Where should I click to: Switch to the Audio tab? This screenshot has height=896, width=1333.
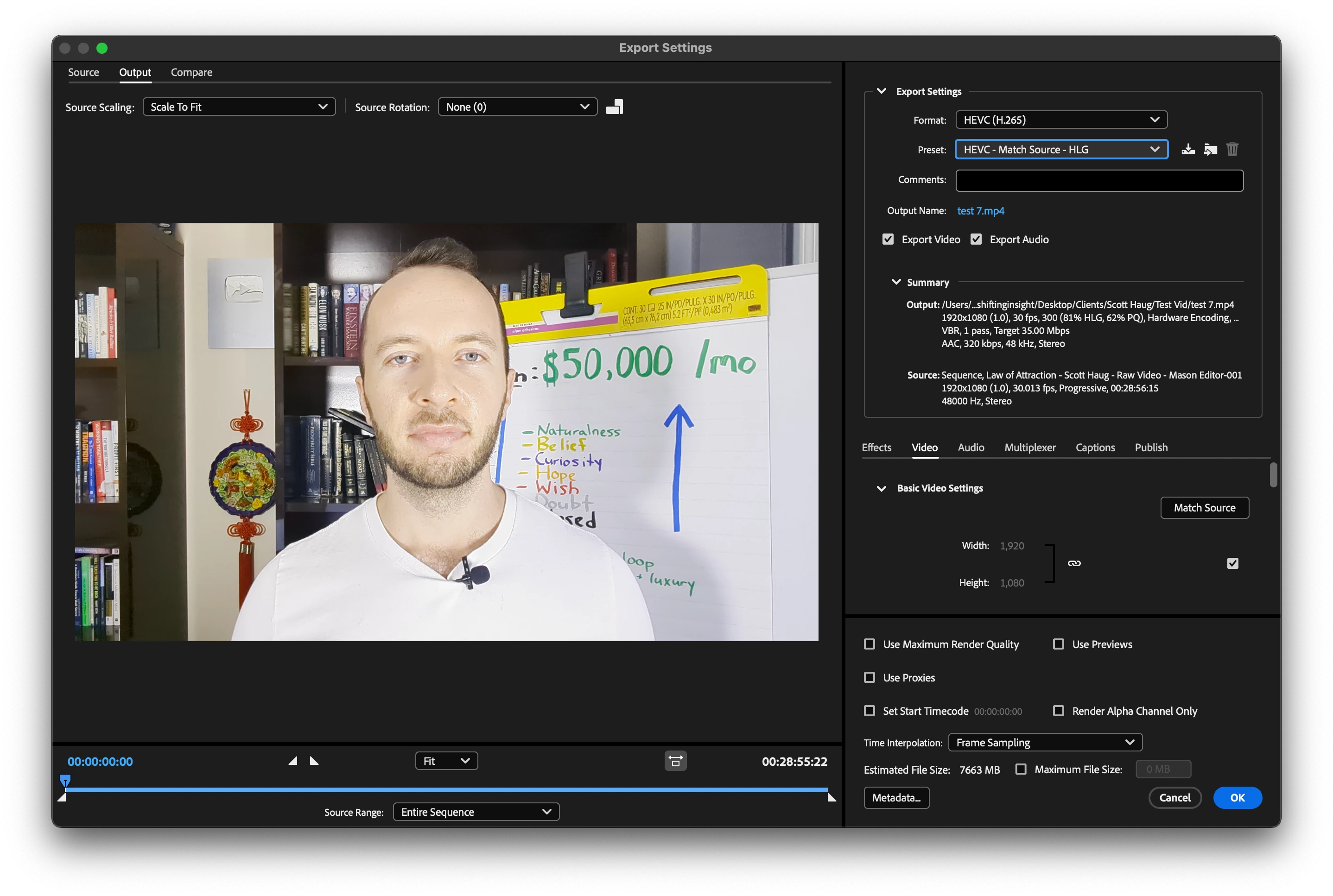tap(971, 448)
